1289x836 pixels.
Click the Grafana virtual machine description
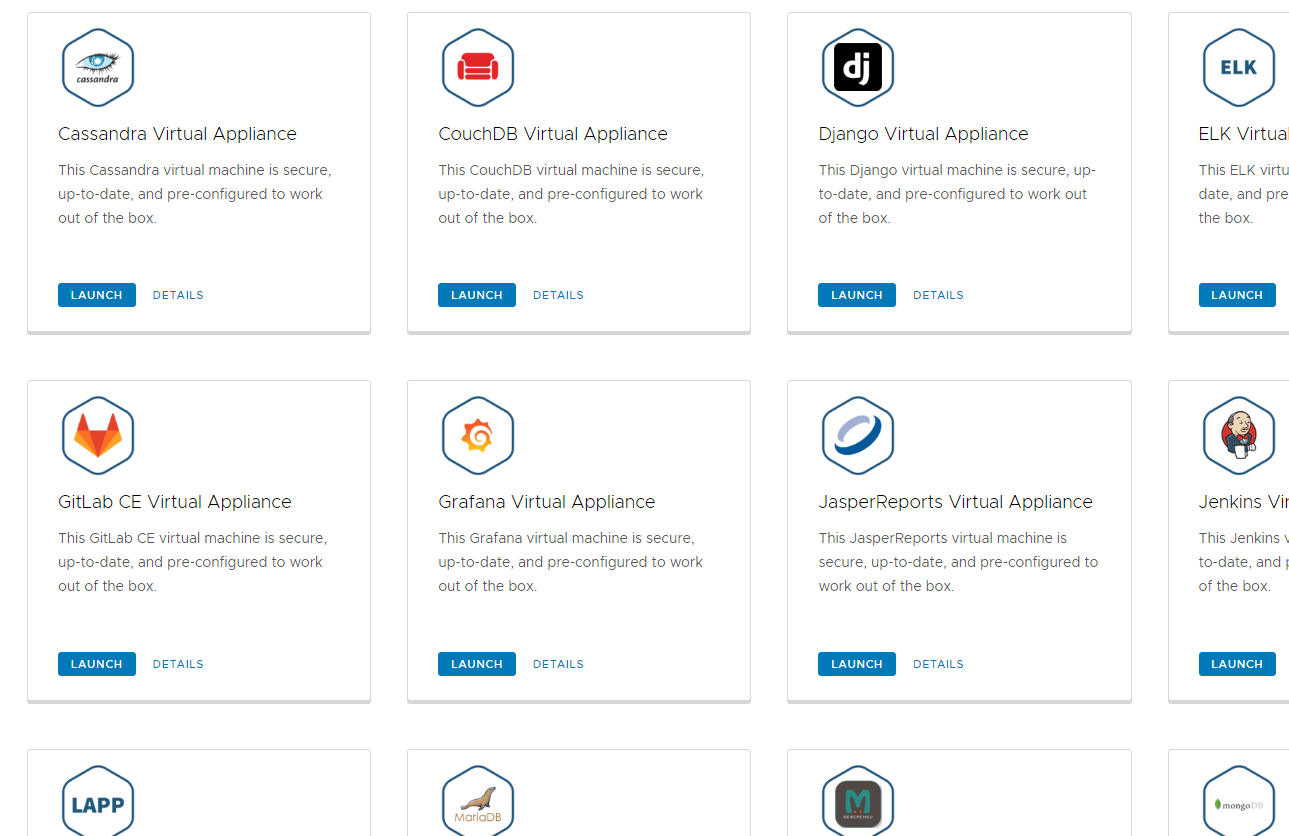(x=571, y=562)
